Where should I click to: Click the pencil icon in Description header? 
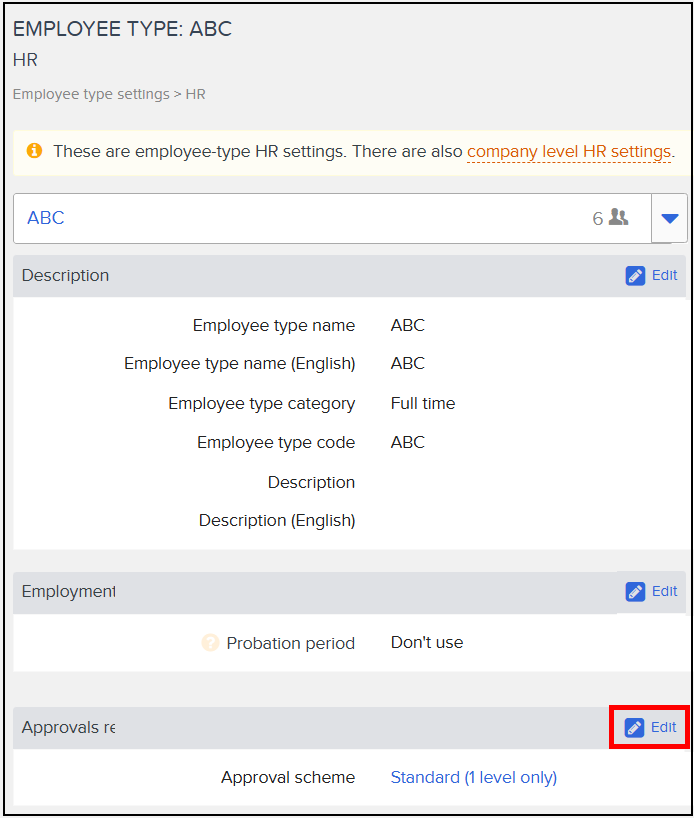tap(635, 275)
